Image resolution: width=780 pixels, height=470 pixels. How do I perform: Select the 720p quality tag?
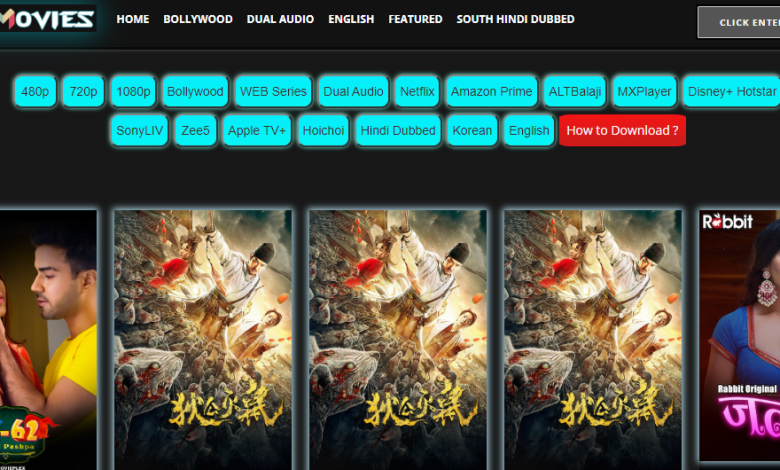84,92
